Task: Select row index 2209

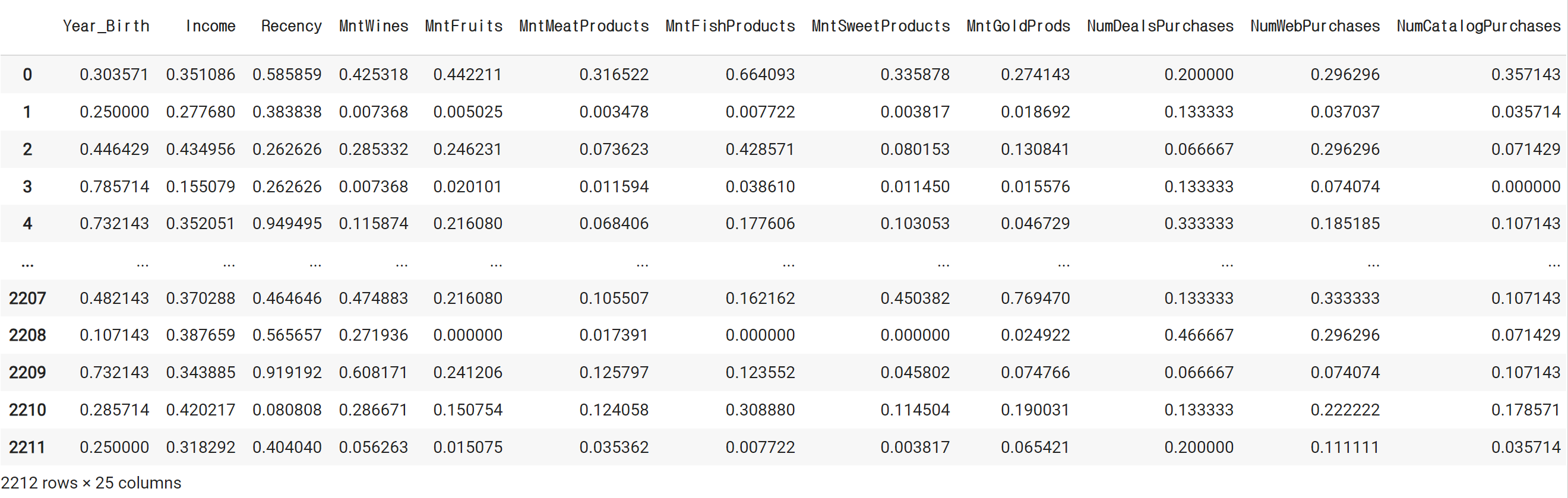Action: coord(27,372)
